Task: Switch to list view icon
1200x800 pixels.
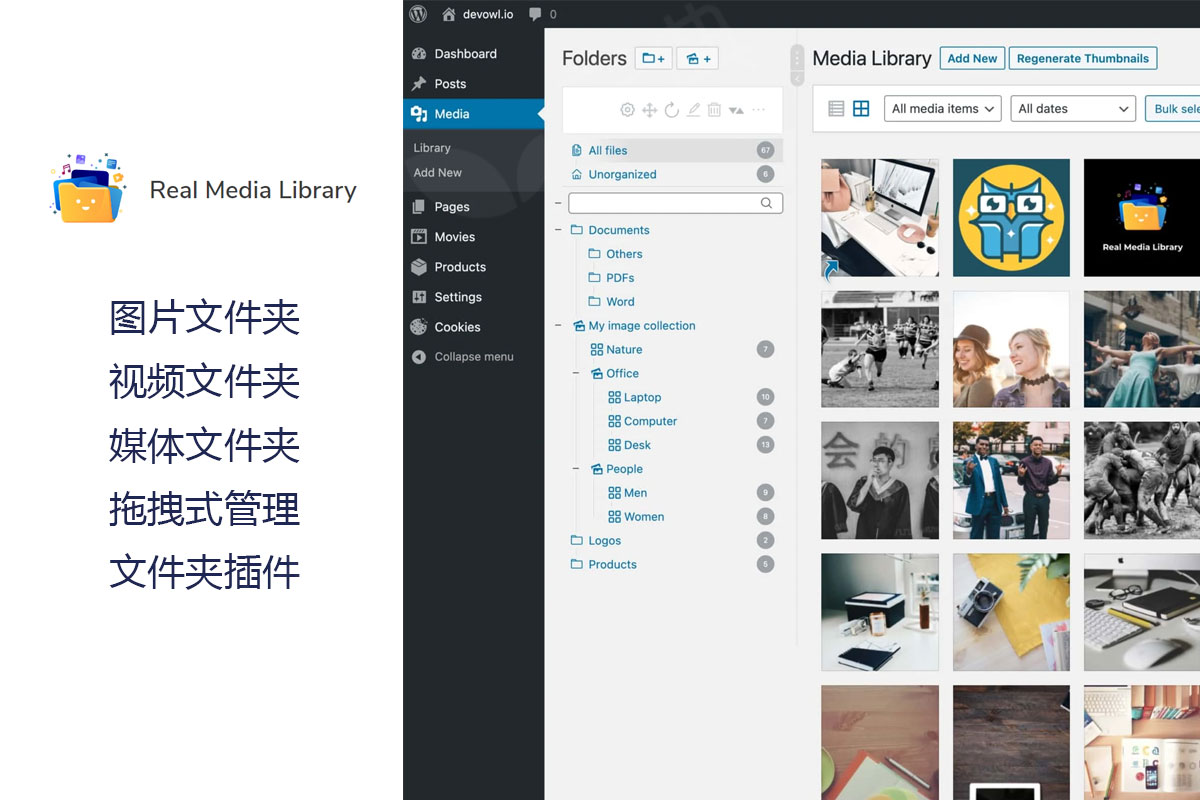Action: pos(837,109)
